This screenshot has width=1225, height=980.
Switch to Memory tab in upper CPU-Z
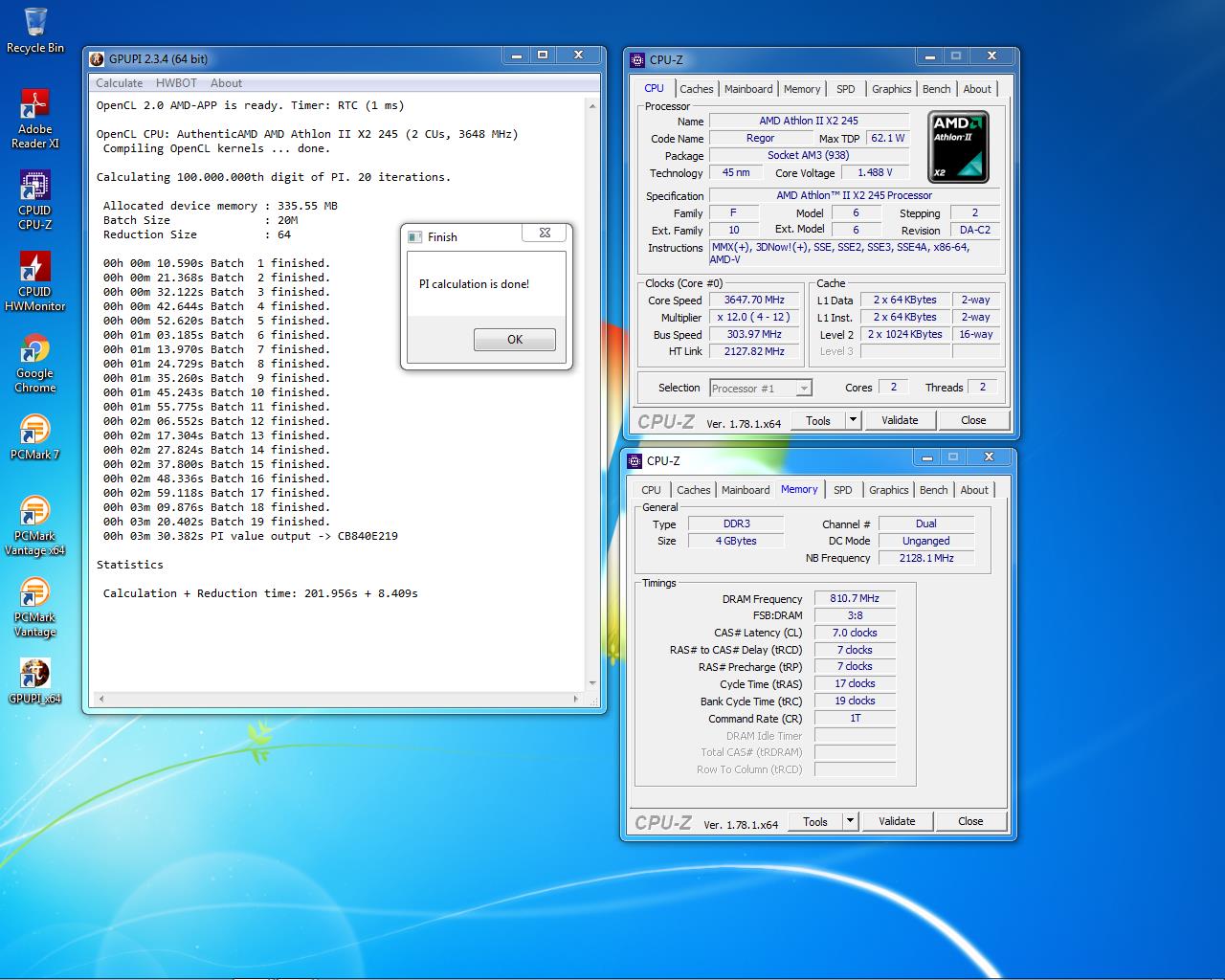802,89
